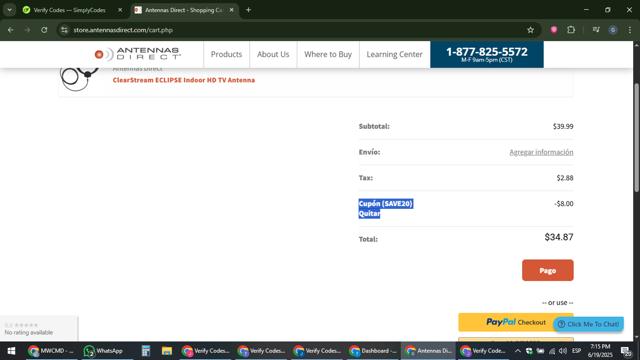The height and width of the screenshot is (360, 640).
Task: Reload the Antennas Direct cart page
Action: pyautogui.click(x=44, y=30)
